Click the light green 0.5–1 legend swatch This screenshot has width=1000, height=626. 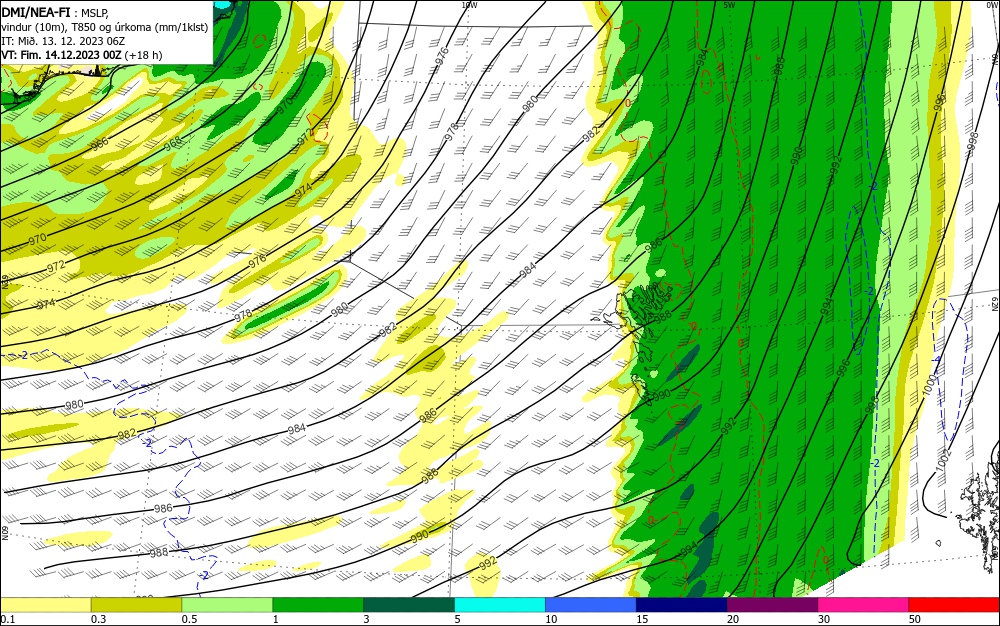[x=227, y=605]
